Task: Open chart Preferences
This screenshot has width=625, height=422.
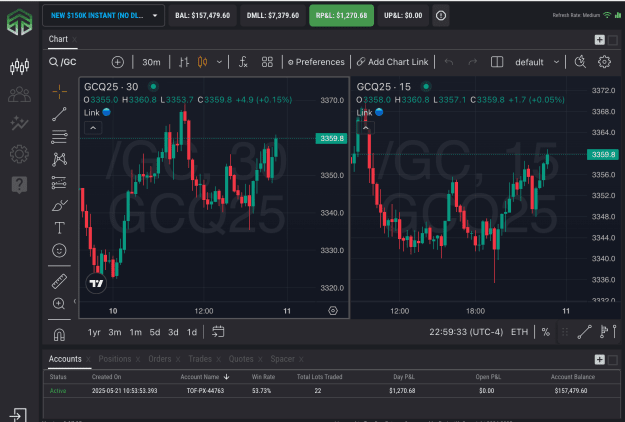Action: tap(316, 62)
